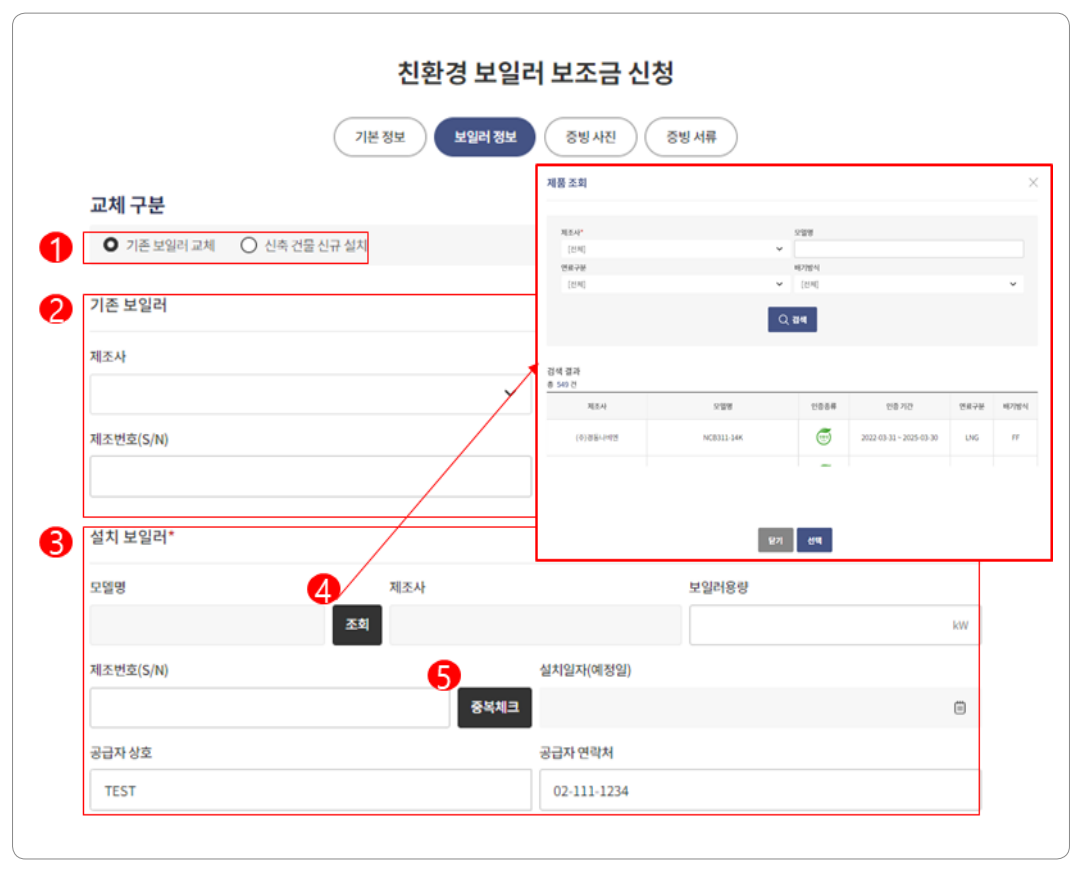Click the 닫기 button in the popup
Viewport: 1086px width, 871px height.
pyautogui.click(x=774, y=539)
